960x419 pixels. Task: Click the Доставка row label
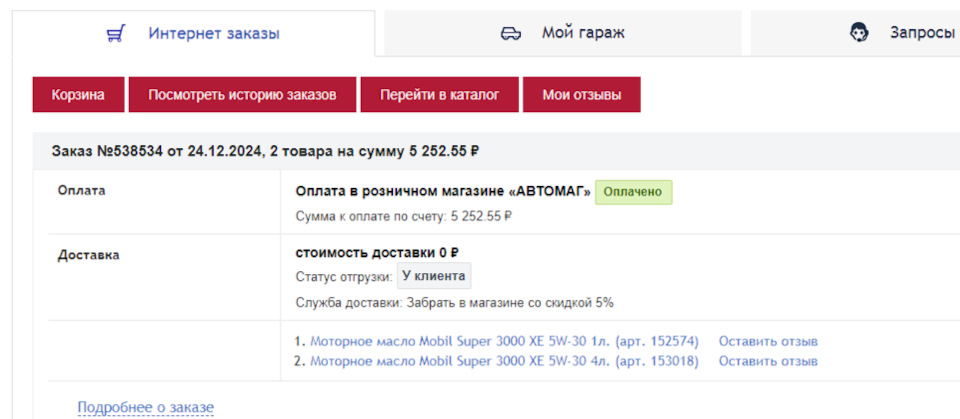(x=88, y=255)
